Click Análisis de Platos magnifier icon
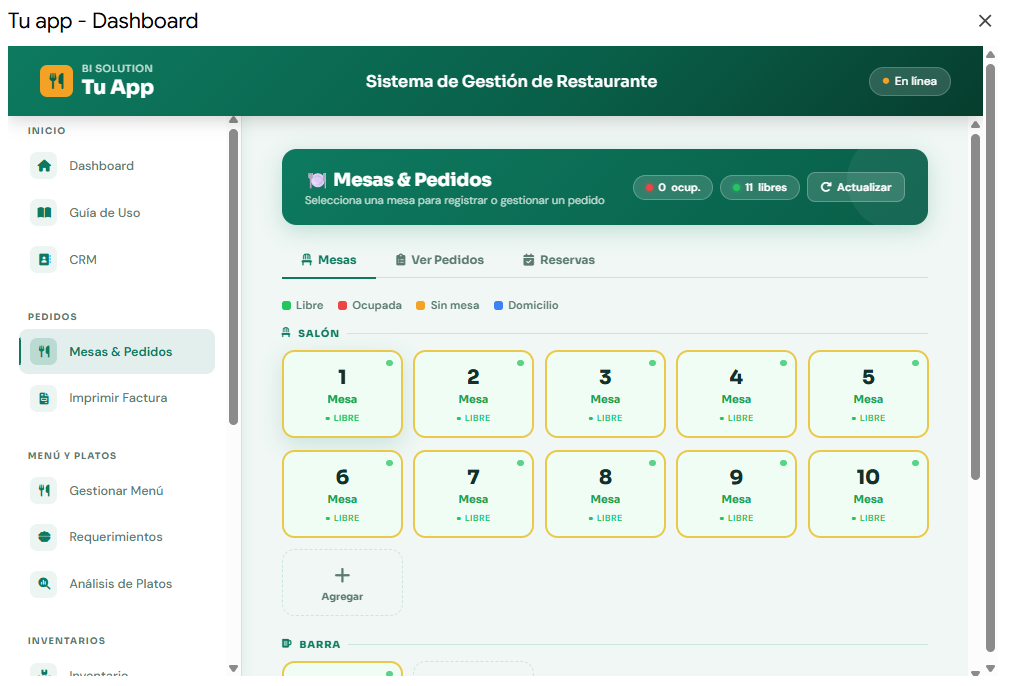The width and height of the screenshot is (1009, 686). point(44,584)
